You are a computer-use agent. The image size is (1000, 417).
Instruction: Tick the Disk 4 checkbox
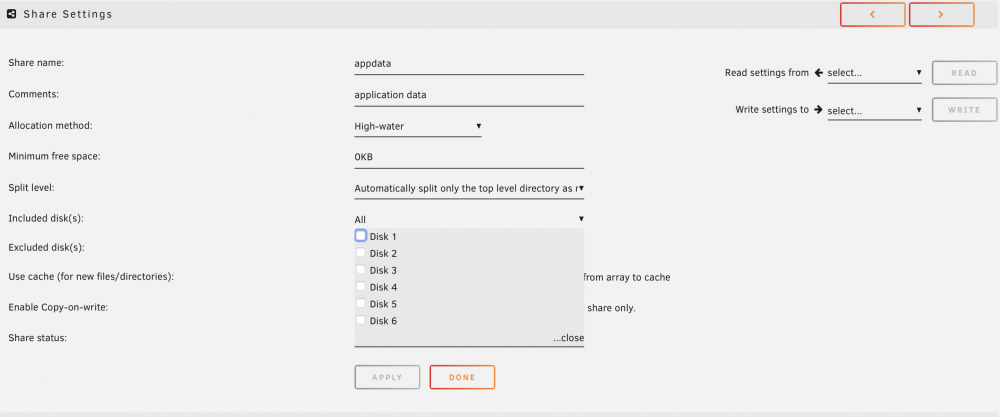point(360,286)
